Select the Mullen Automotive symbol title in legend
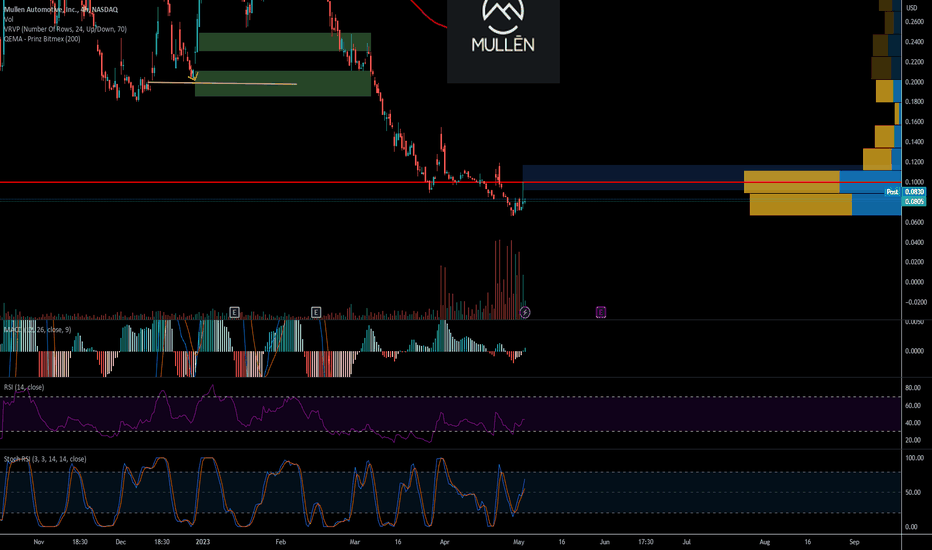Image resolution: width=932 pixels, height=550 pixels. 61,10
